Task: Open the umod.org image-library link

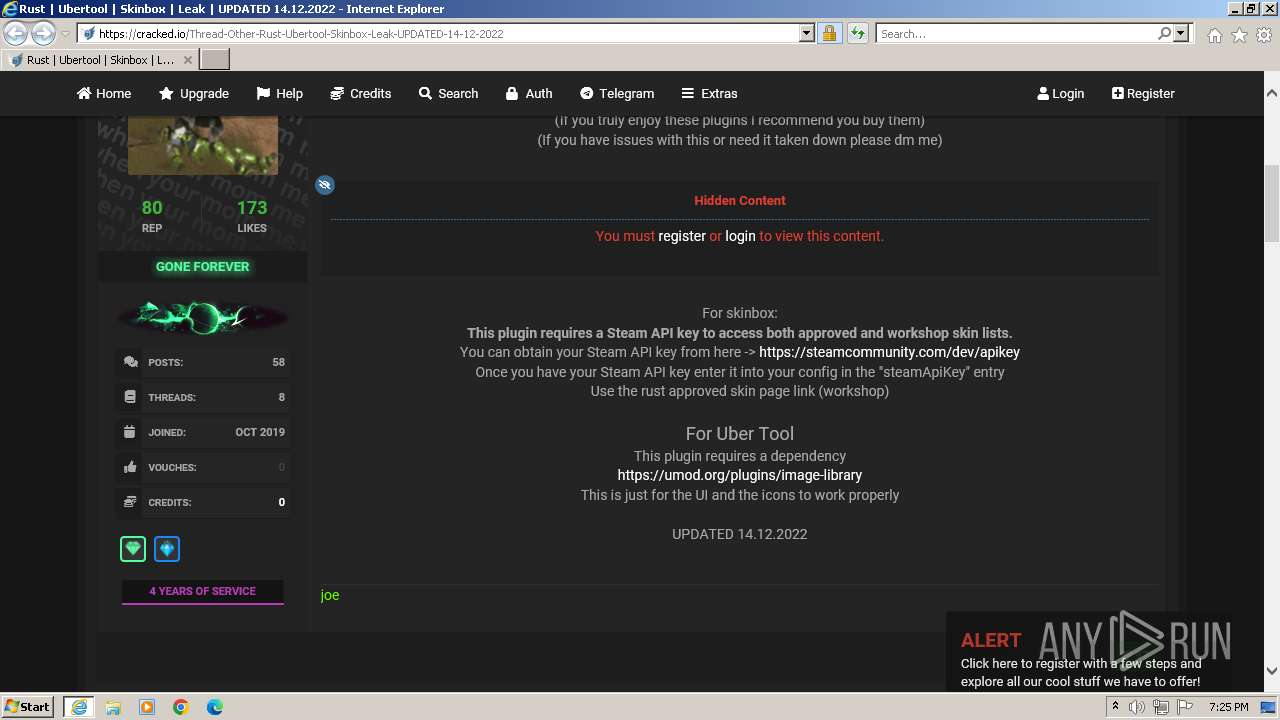Action: [x=740, y=475]
